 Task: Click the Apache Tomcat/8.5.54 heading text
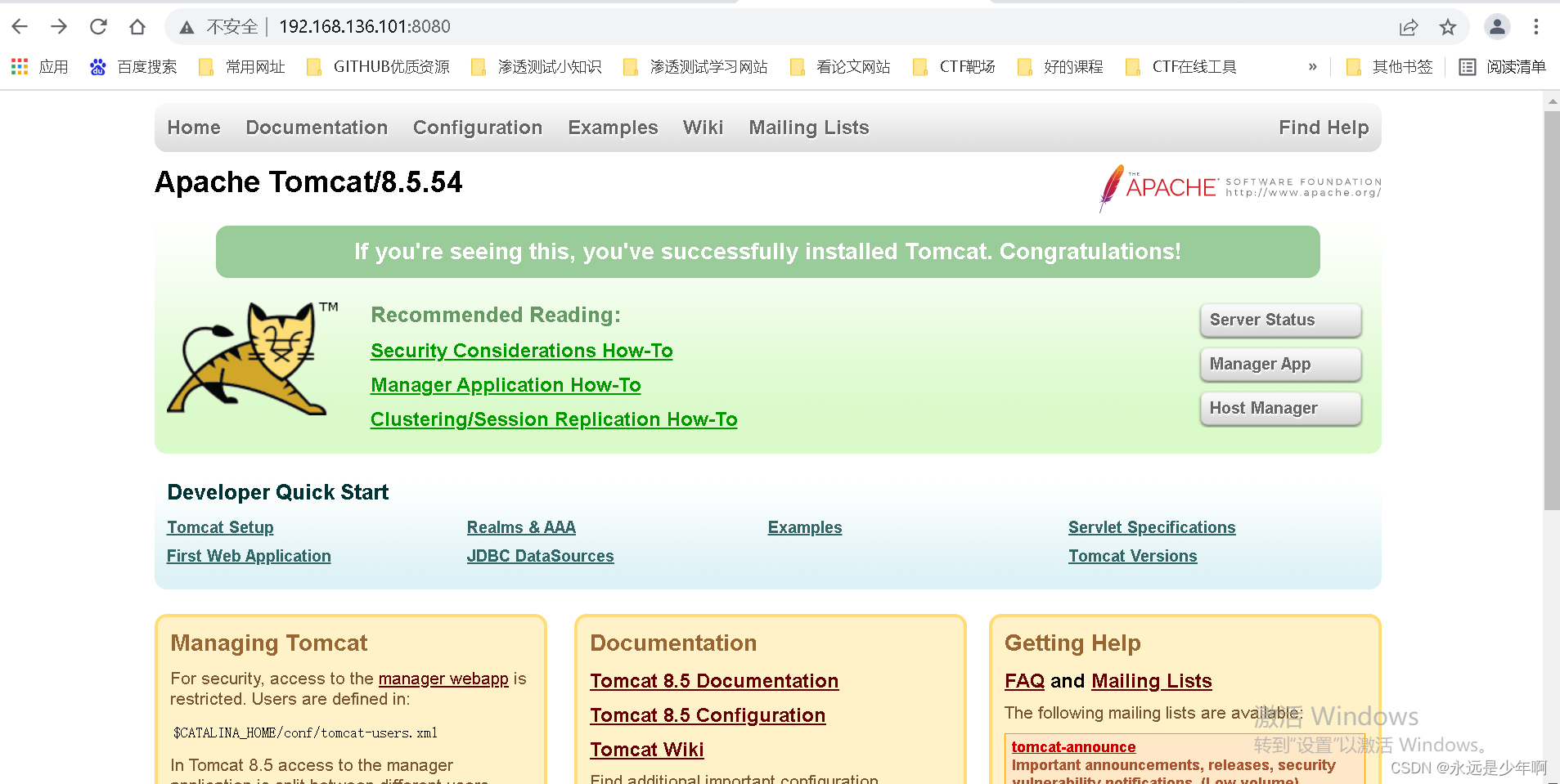[308, 181]
